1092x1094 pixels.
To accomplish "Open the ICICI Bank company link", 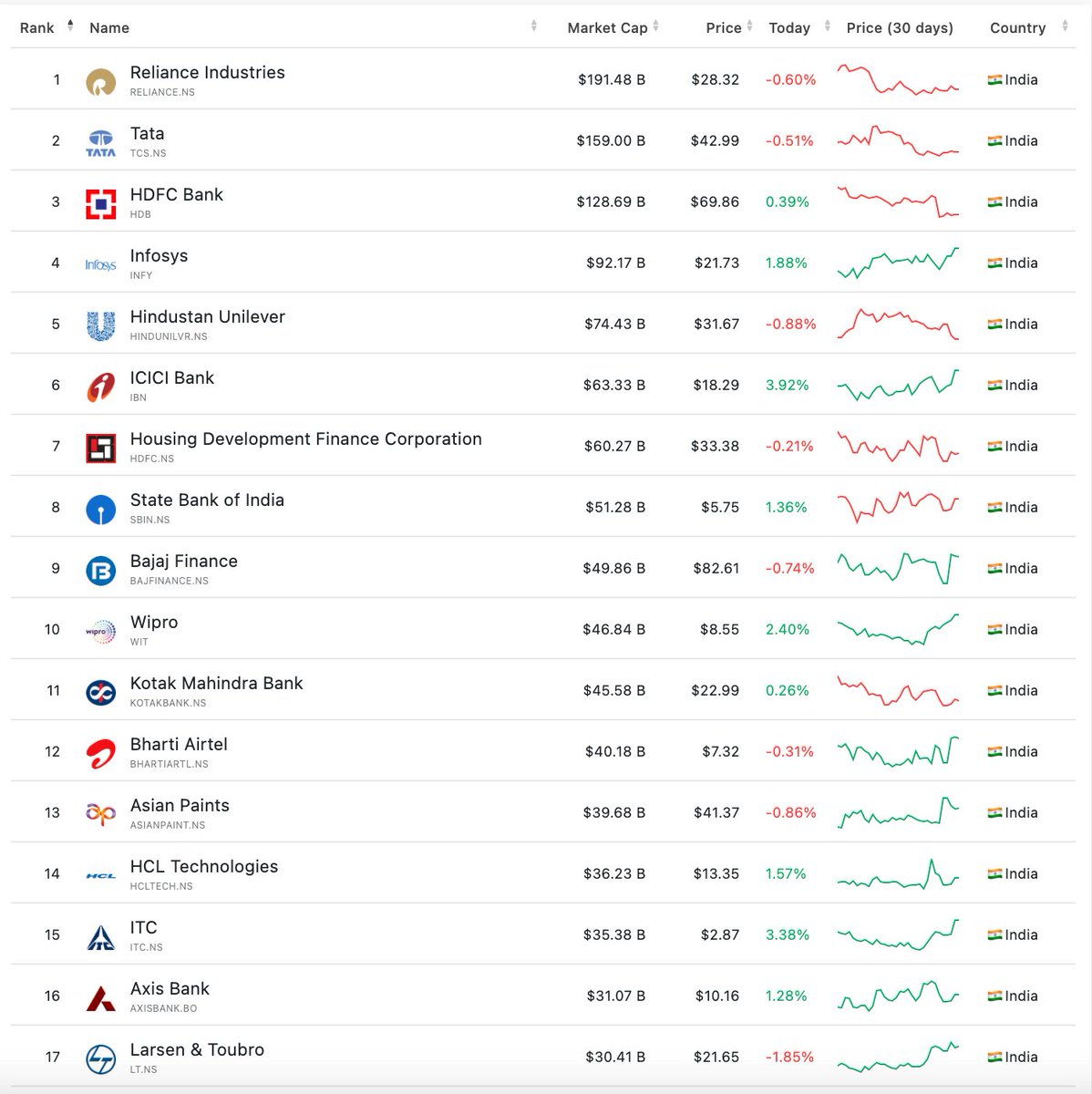I will [172, 377].
